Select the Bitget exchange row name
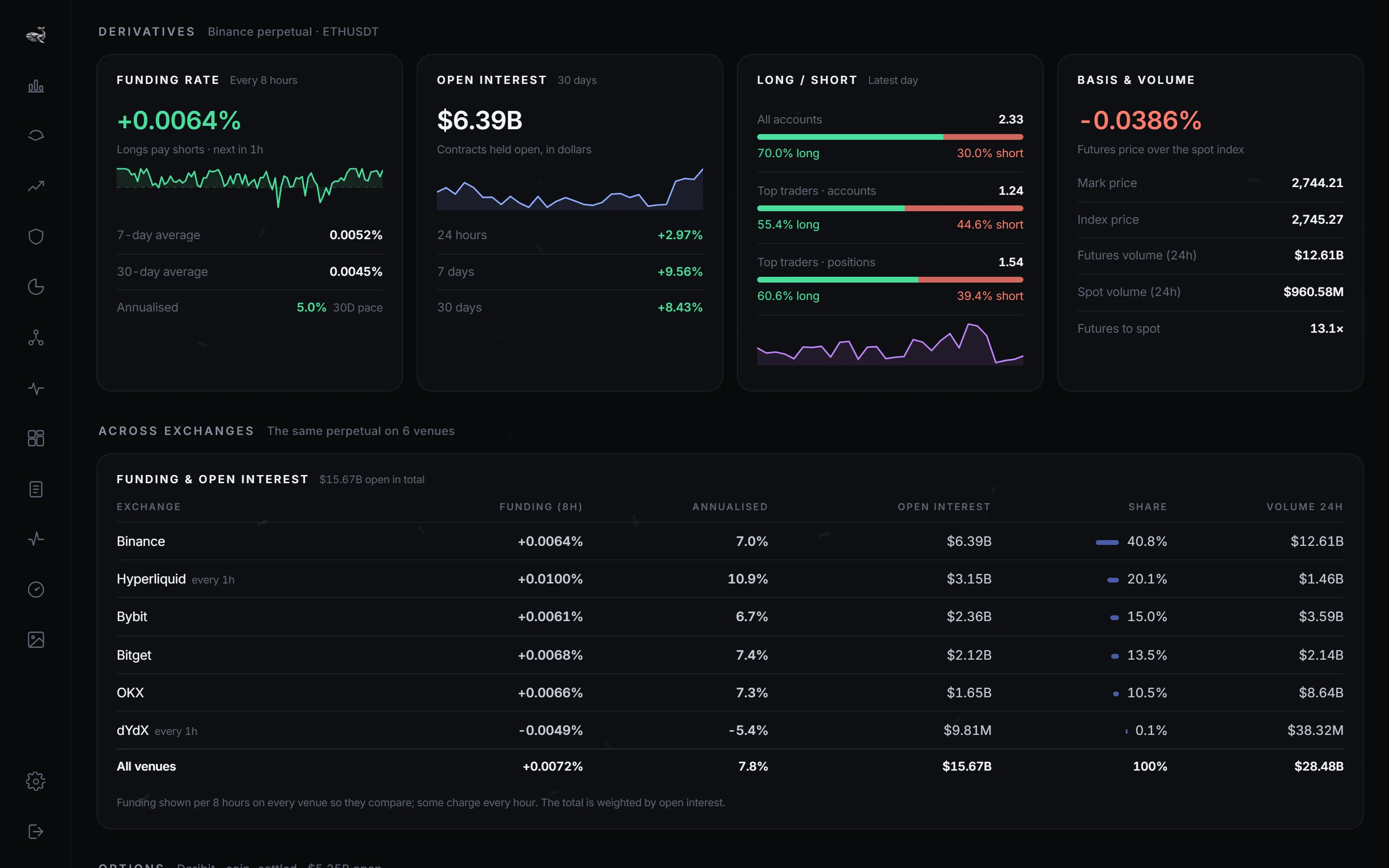The width and height of the screenshot is (1389, 868). coord(134,655)
